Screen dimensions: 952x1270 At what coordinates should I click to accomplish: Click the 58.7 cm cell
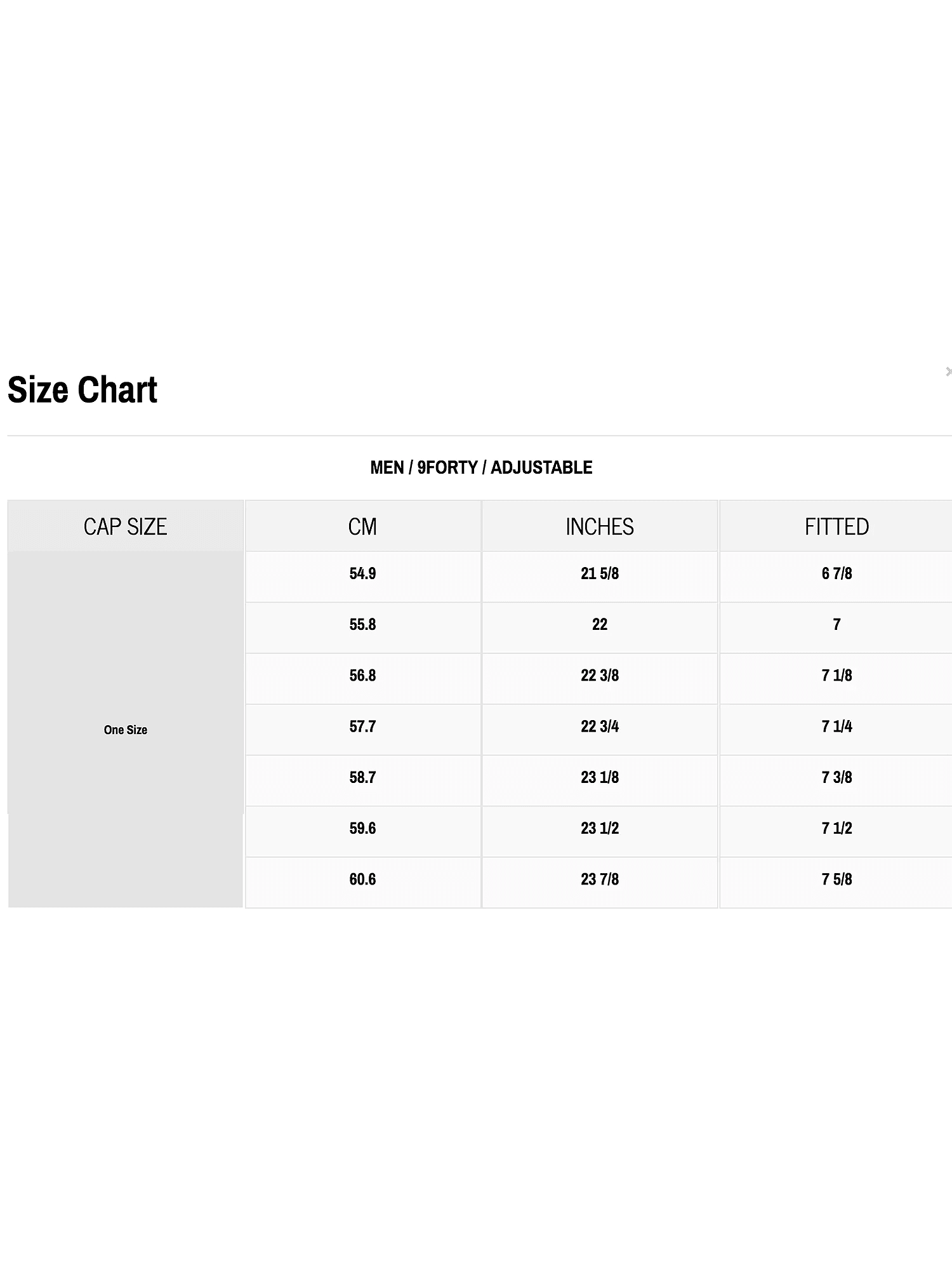tap(362, 778)
